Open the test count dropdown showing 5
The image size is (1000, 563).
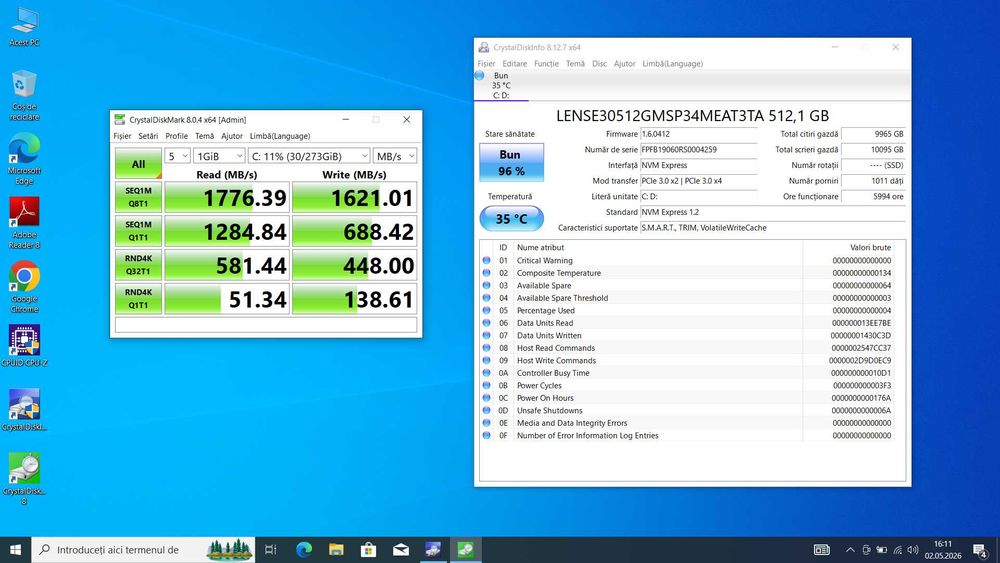177,156
